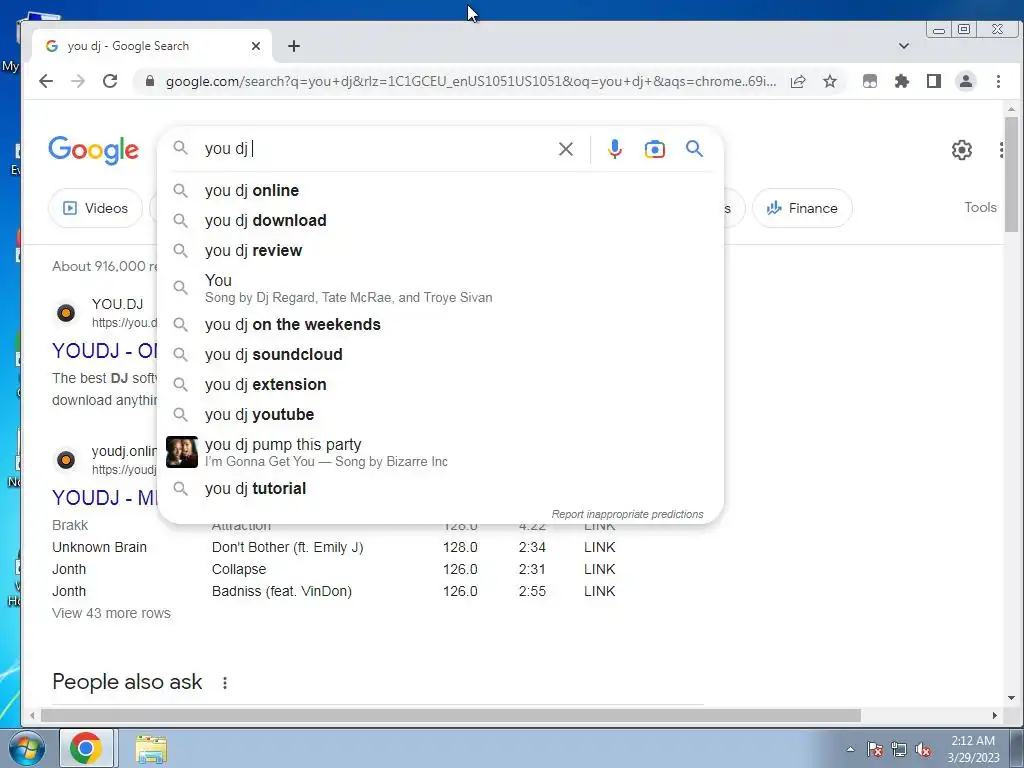Open Google quick settings gear
This screenshot has width=1024, height=768.
[961, 150]
